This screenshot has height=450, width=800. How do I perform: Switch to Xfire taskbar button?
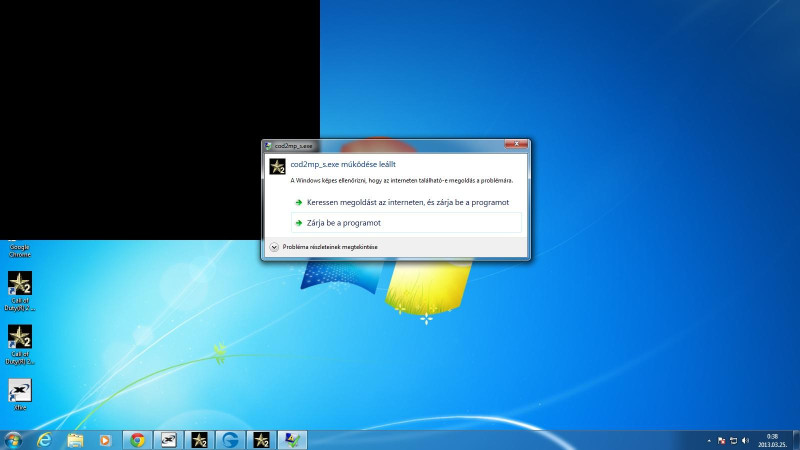coord(168,440)
